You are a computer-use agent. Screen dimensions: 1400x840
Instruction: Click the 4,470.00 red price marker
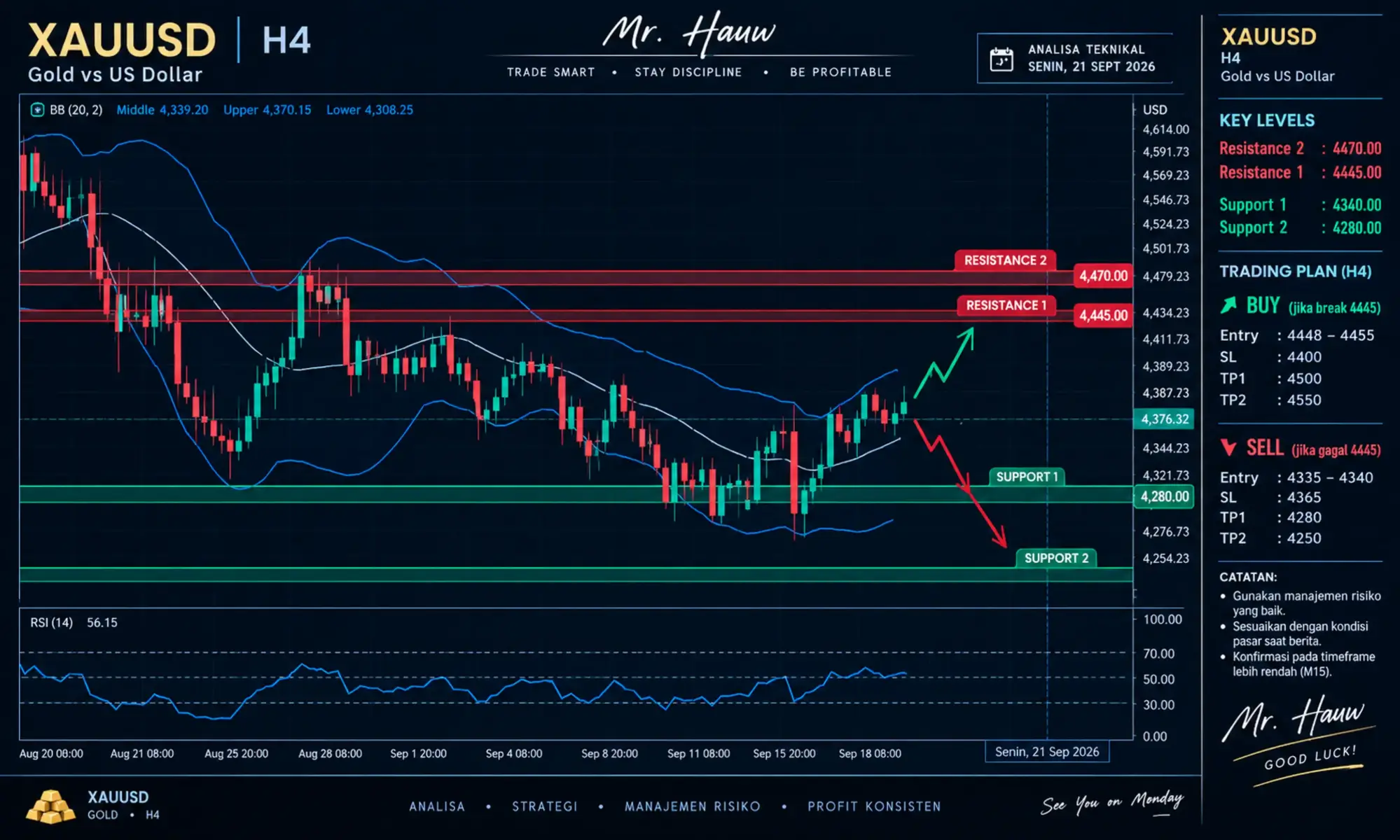click(x=1103, y=276)
